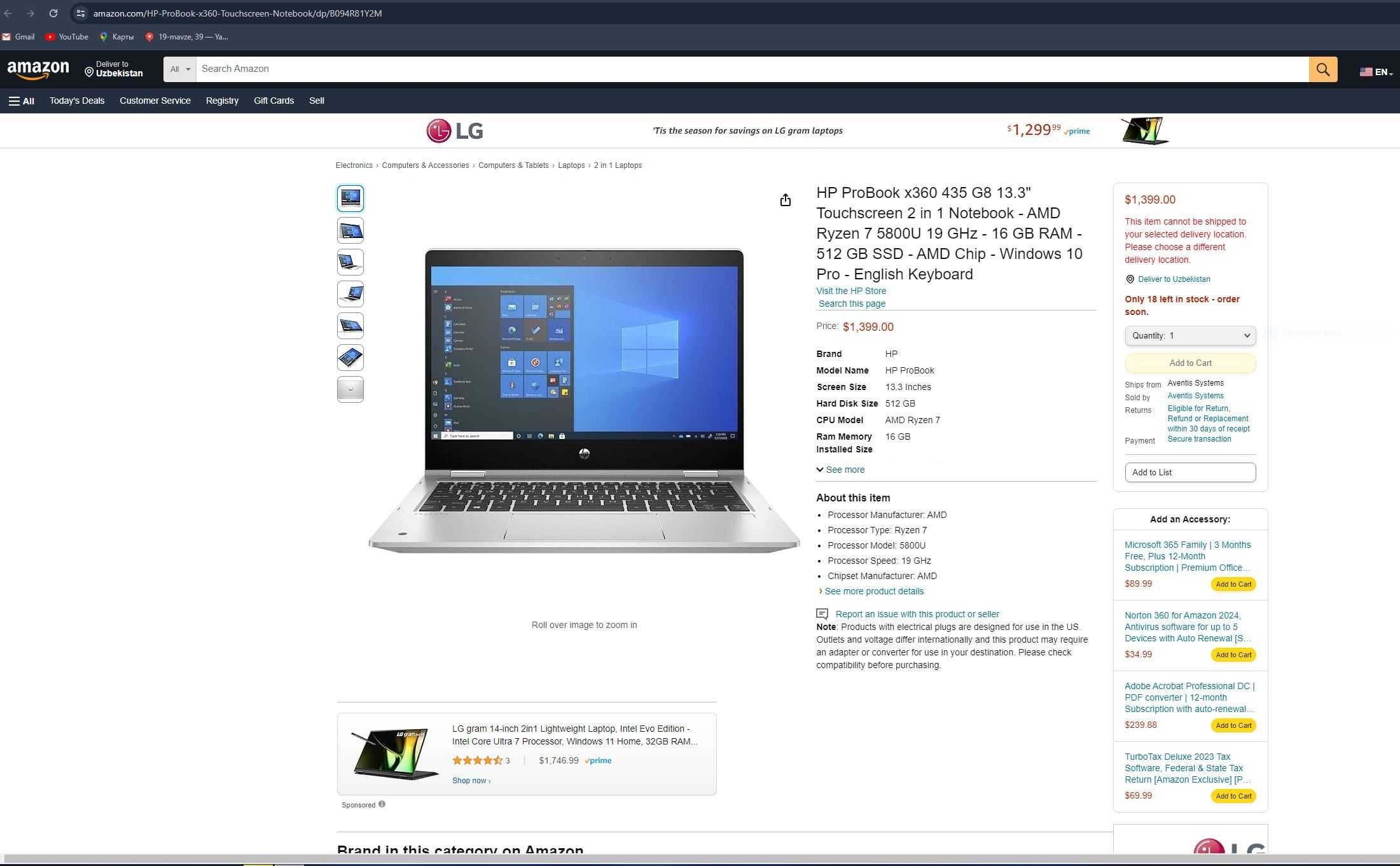Click Computers & Tablets breadcrumb

click(513, 165)
